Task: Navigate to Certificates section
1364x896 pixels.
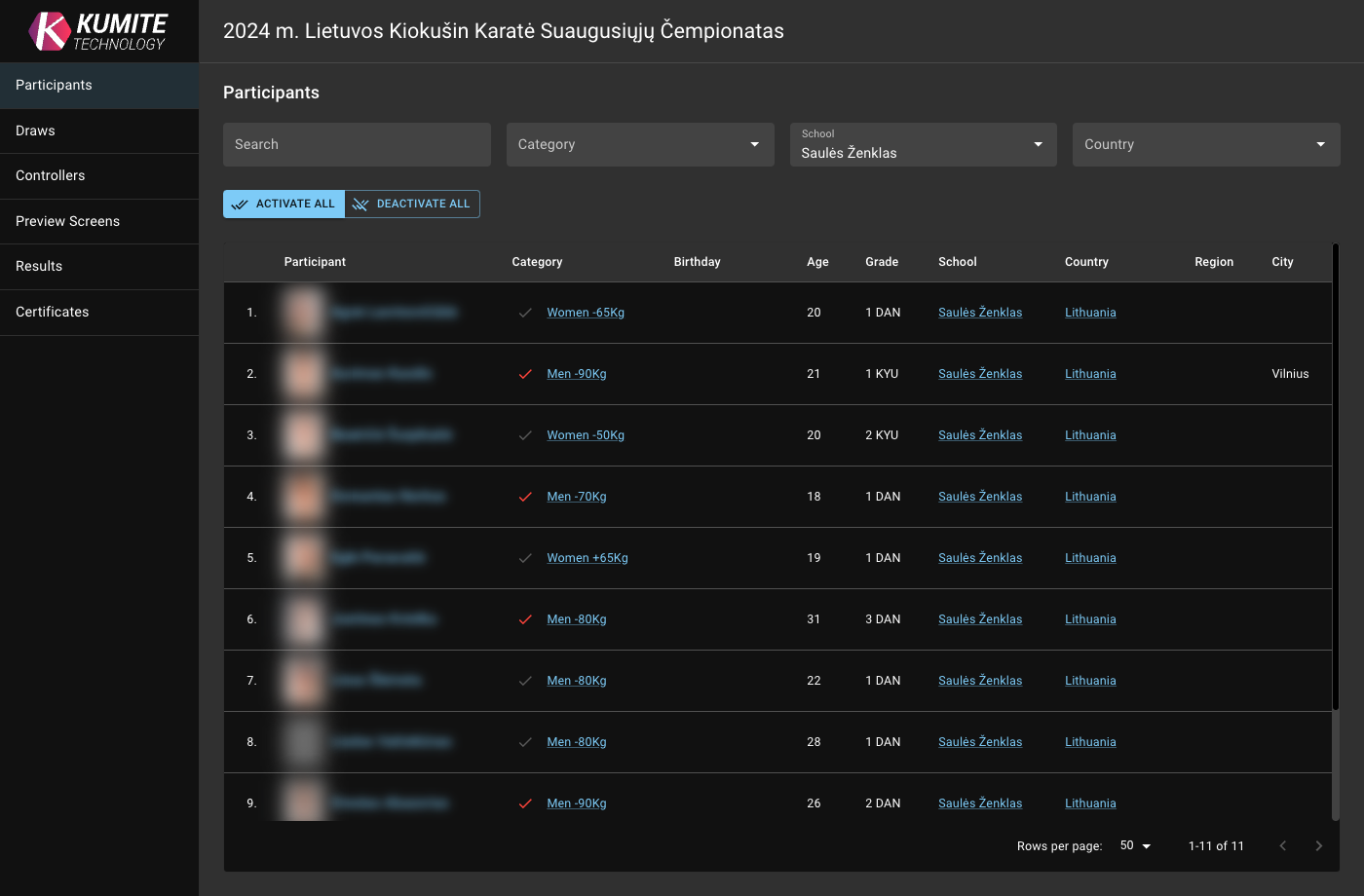Action: (x=53, y=312)
